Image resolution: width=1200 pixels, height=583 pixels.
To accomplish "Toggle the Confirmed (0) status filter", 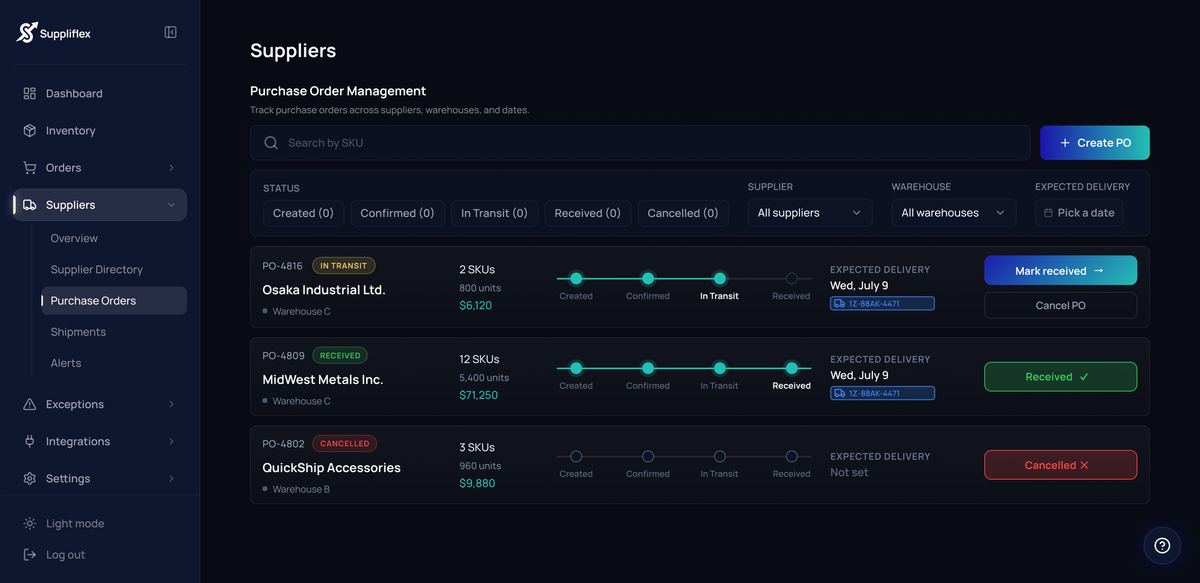I will [397, 213].
